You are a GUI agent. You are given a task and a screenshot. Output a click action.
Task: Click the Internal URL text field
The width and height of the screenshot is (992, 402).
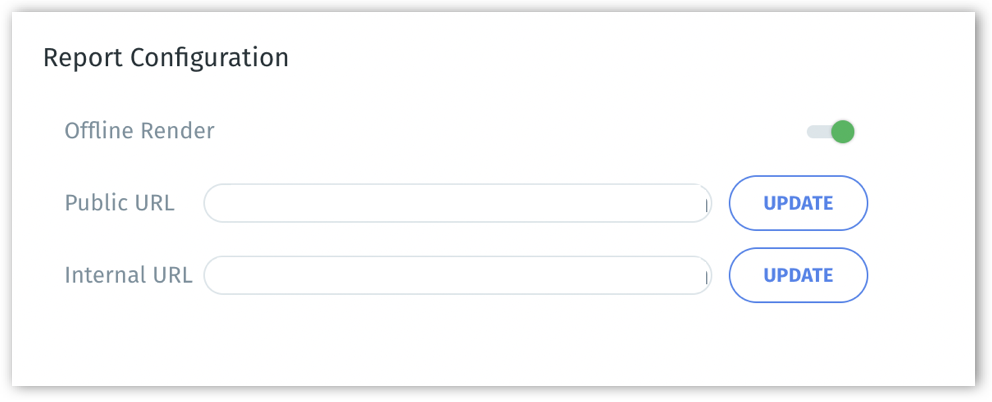pos(456,275)
